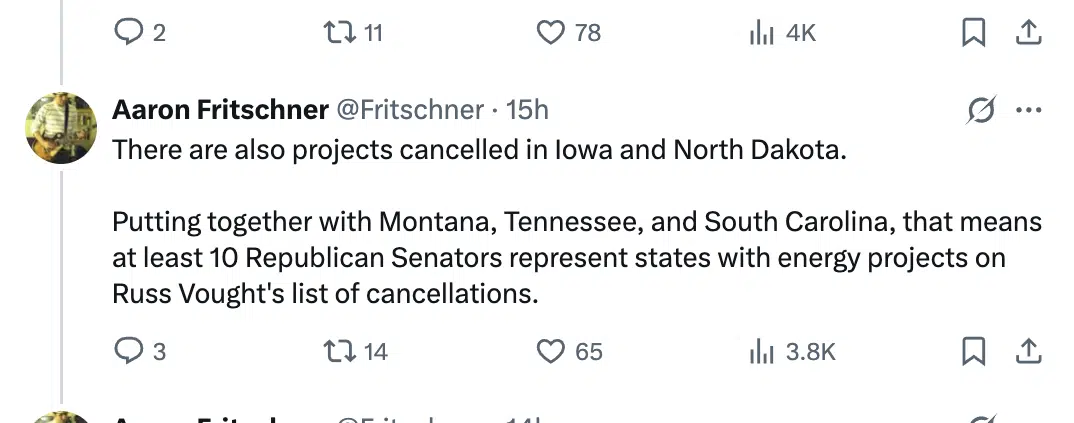The height and width of the screenshot is (423, 1074).
Task: Repost the tweet showing 14 reposts
Action: pyautogui.click(x=337, y=351)
